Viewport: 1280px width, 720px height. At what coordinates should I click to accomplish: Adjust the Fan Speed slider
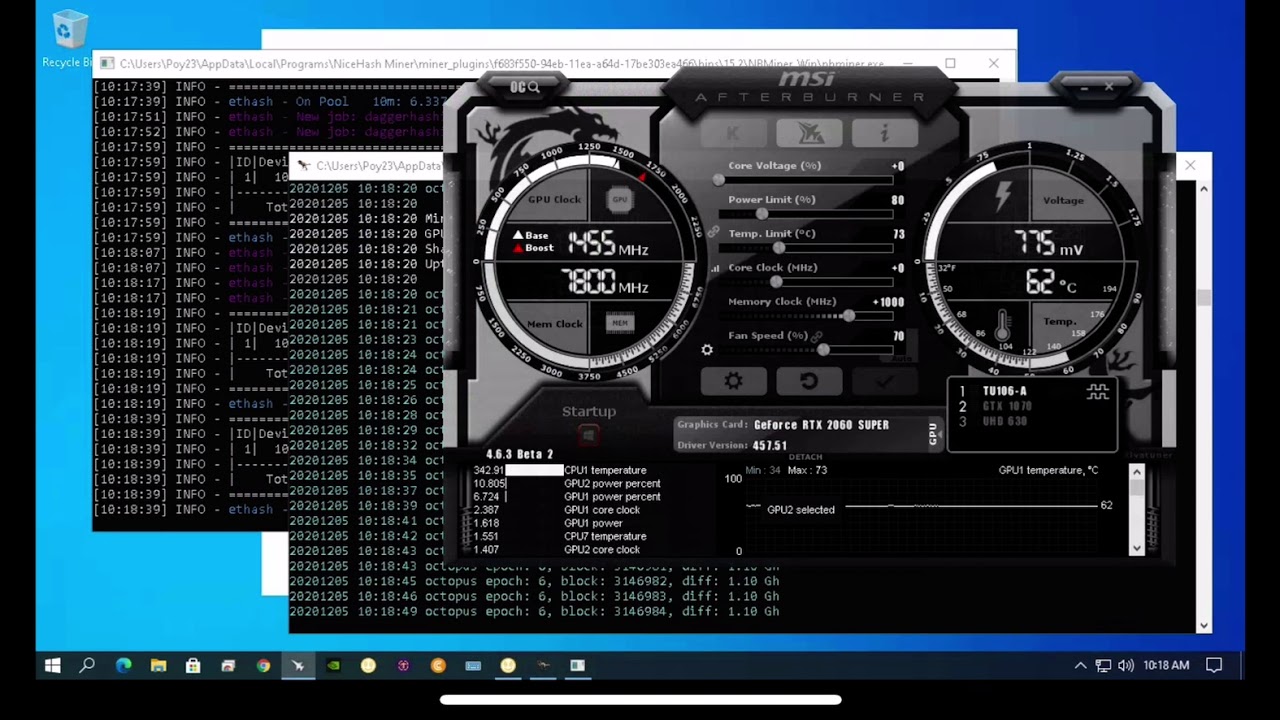806,350
